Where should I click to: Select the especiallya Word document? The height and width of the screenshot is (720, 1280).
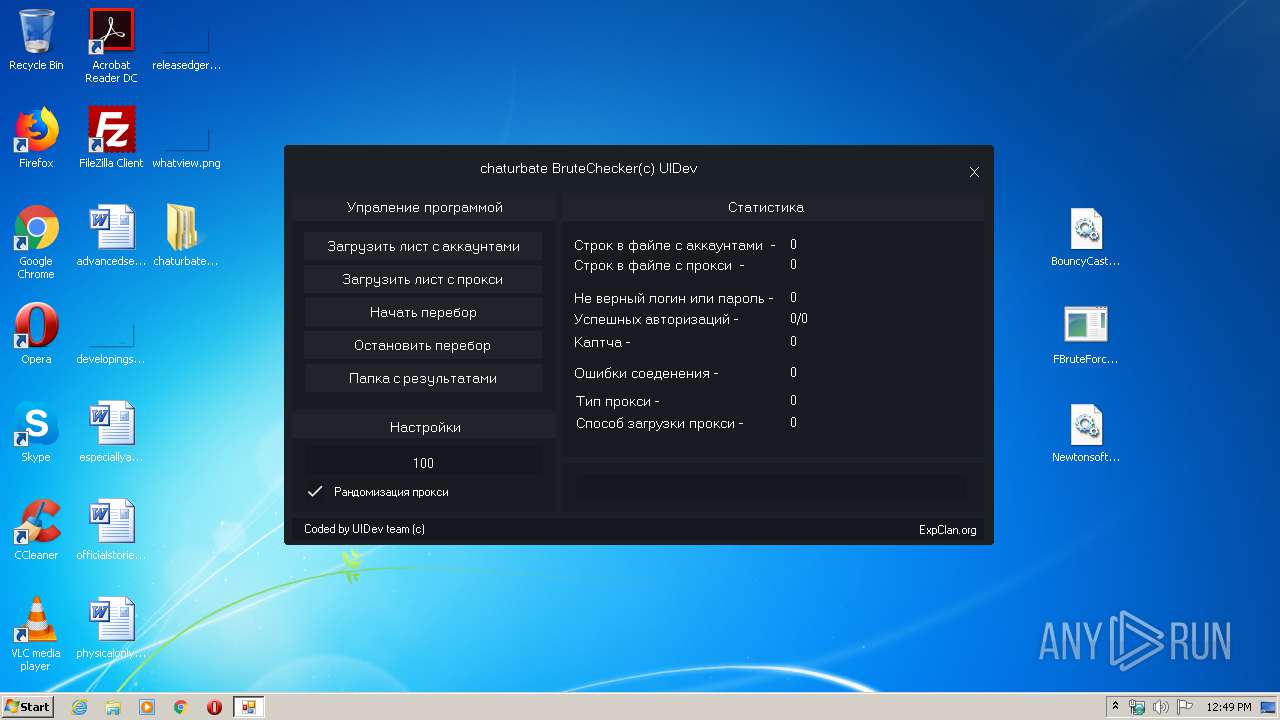click(111, 432)
